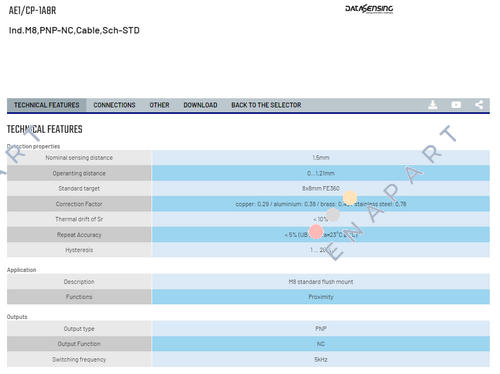Viewport: 500px width, 374px height.
Task: Switch to the Technical Features tab
Action: click(x=47, y=105)
